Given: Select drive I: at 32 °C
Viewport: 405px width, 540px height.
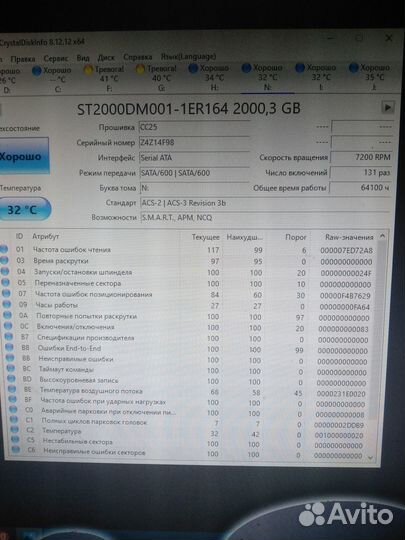Looking at the screenshot, I should click(316, 77).
